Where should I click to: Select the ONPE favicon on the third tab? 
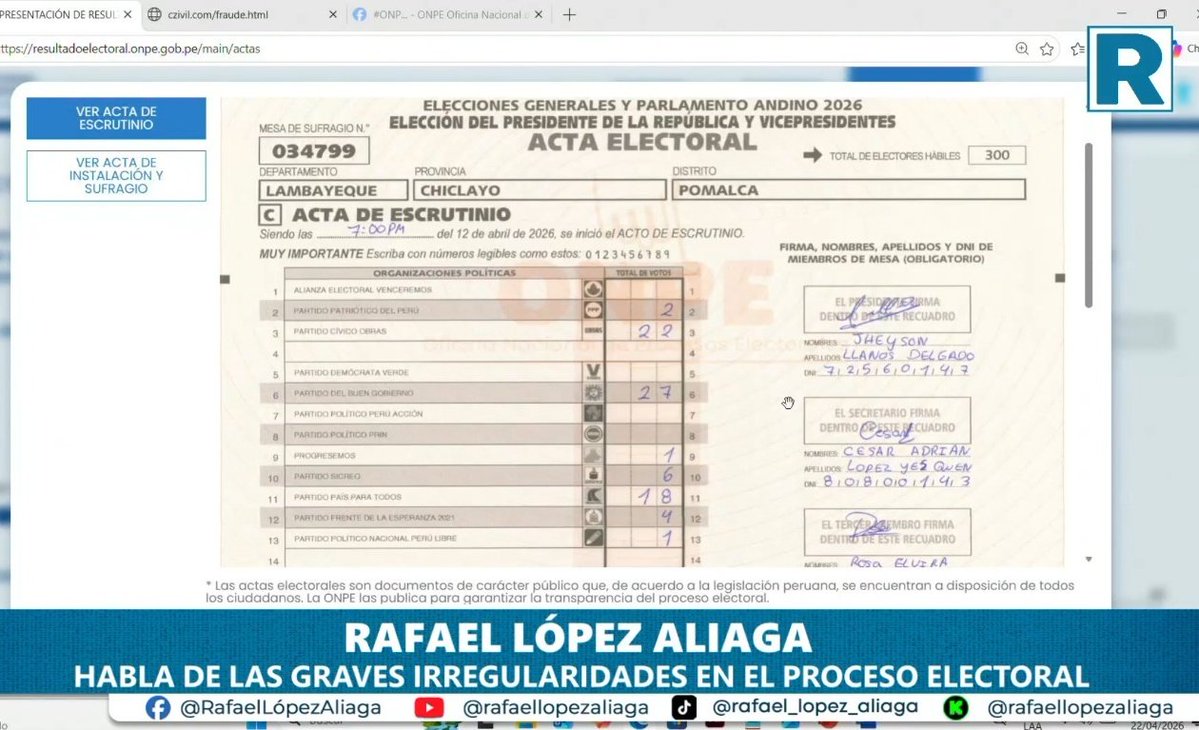click(358, 14)
